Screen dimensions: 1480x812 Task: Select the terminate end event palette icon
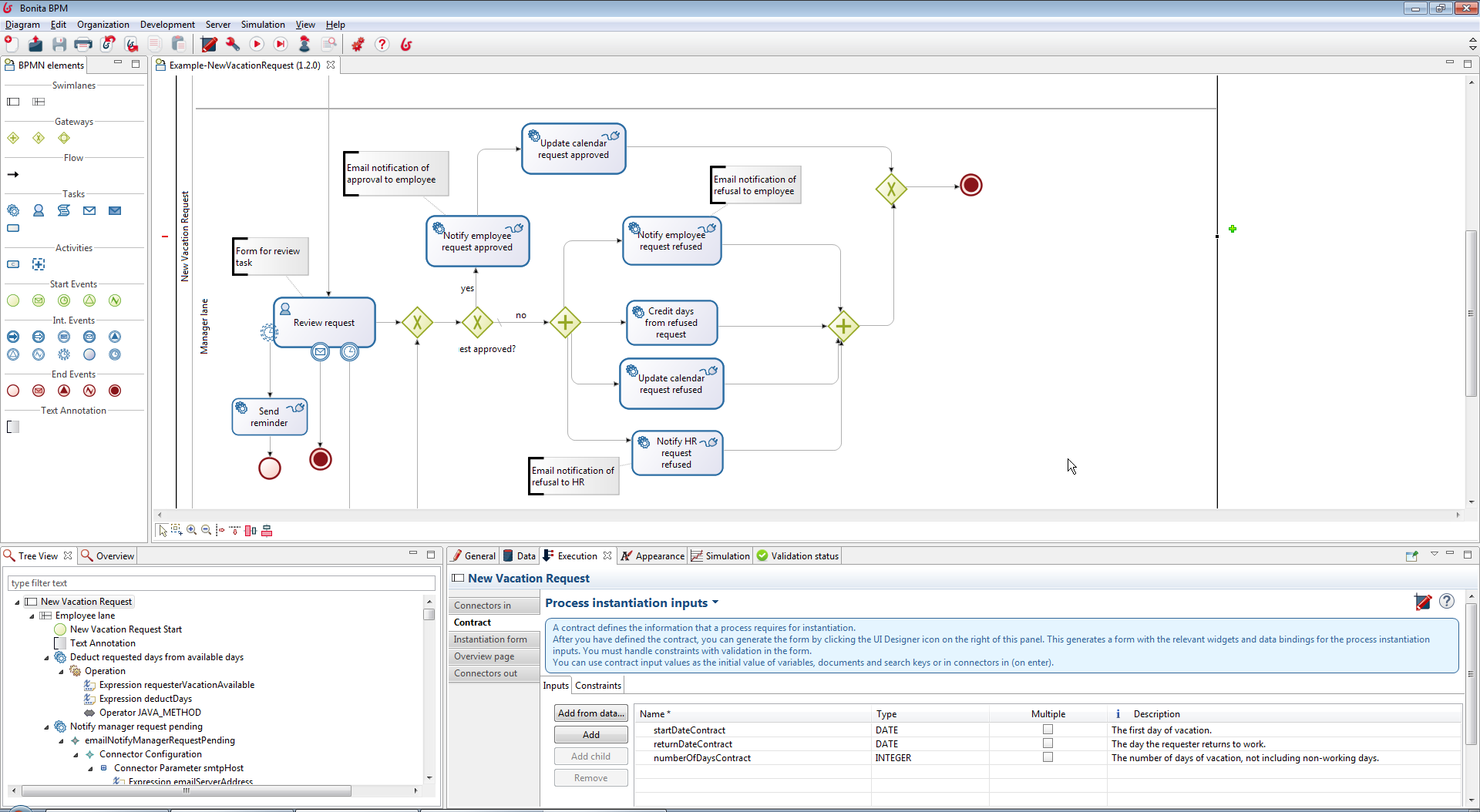click(x=115, y=391)
